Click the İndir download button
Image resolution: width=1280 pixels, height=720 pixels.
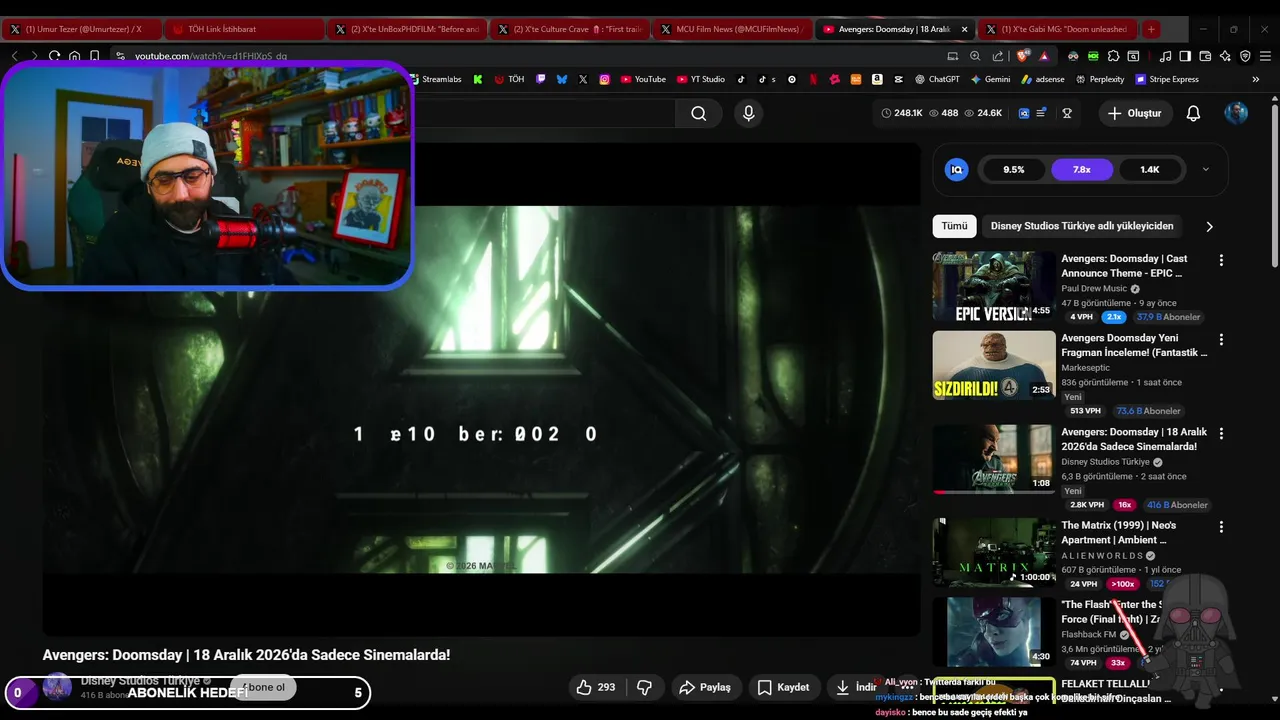click(x=857, y=687)
